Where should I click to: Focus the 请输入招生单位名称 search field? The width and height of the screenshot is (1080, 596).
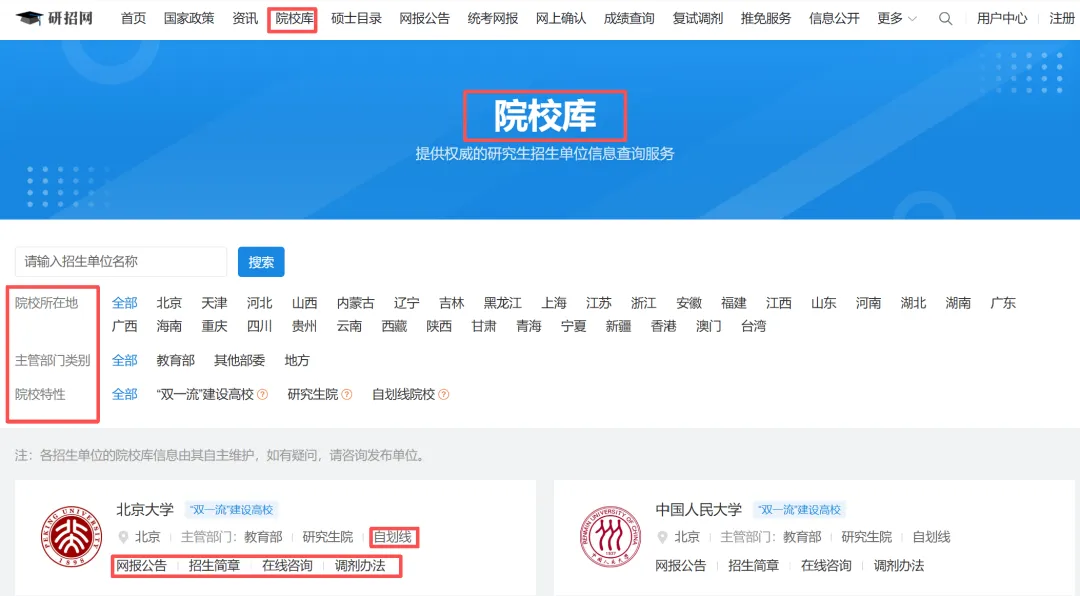point(121,262)
